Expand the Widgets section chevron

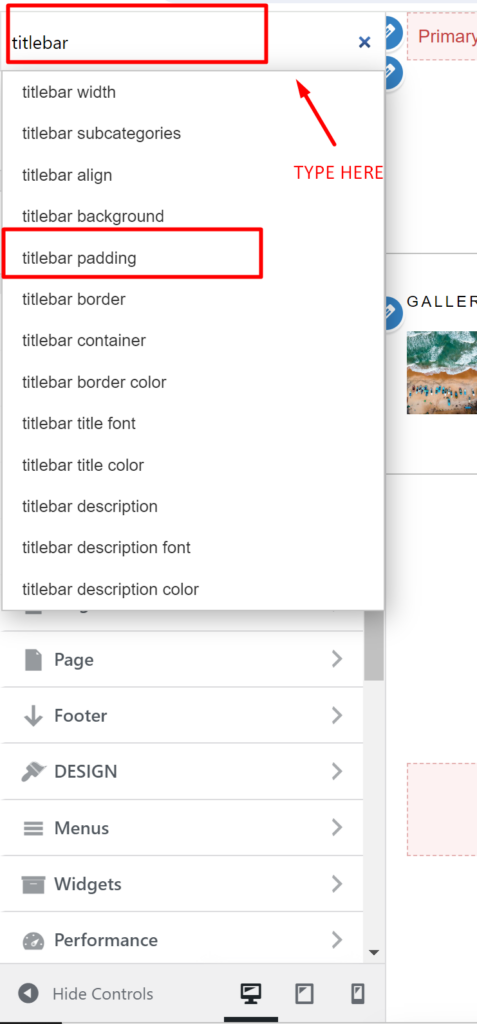point(337,884)
